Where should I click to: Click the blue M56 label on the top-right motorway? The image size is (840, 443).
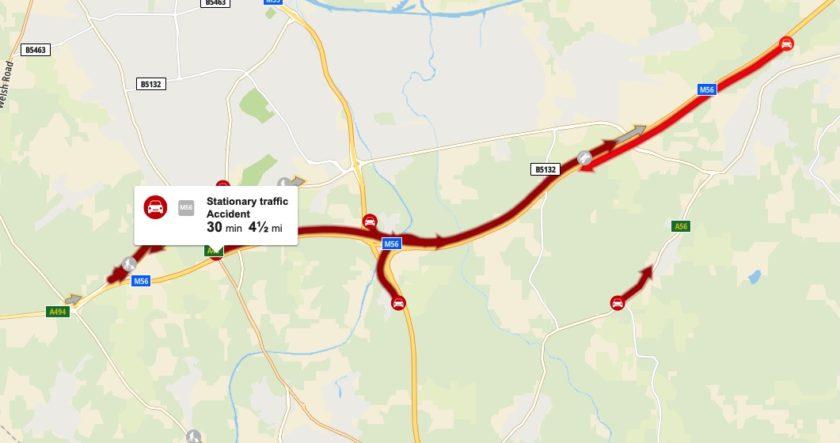coord(707,89)
